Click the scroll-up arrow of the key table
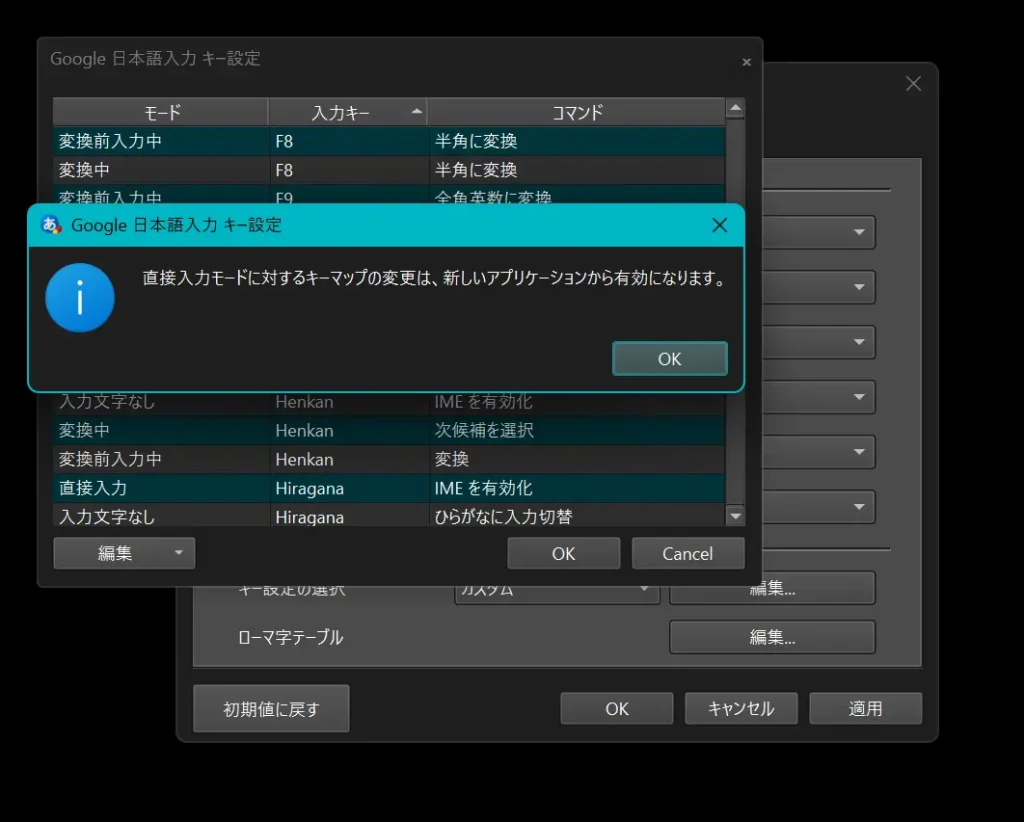This screenshot has width=1024, height=822. point(735,108)
